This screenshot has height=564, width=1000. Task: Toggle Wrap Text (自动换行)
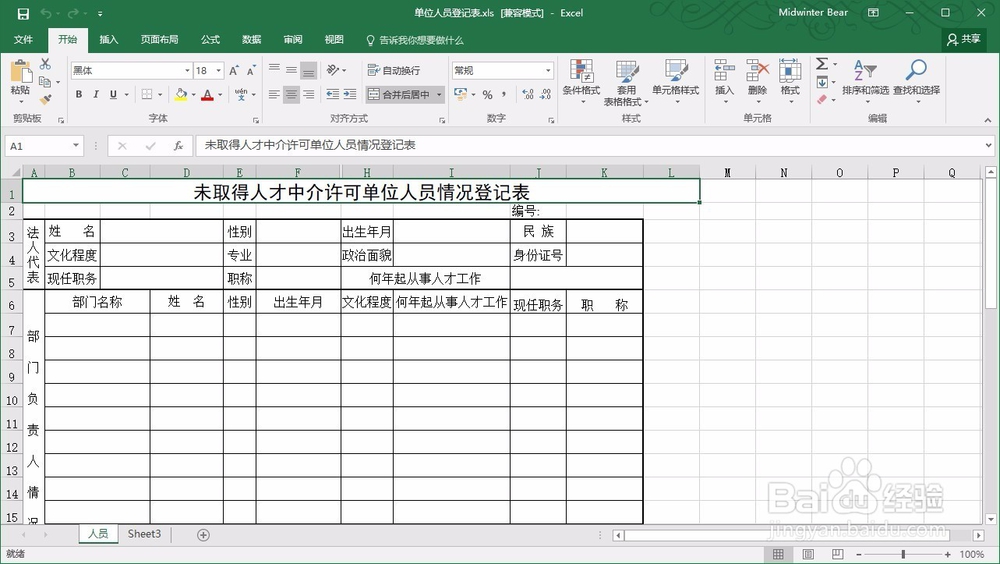coord(394,70)
